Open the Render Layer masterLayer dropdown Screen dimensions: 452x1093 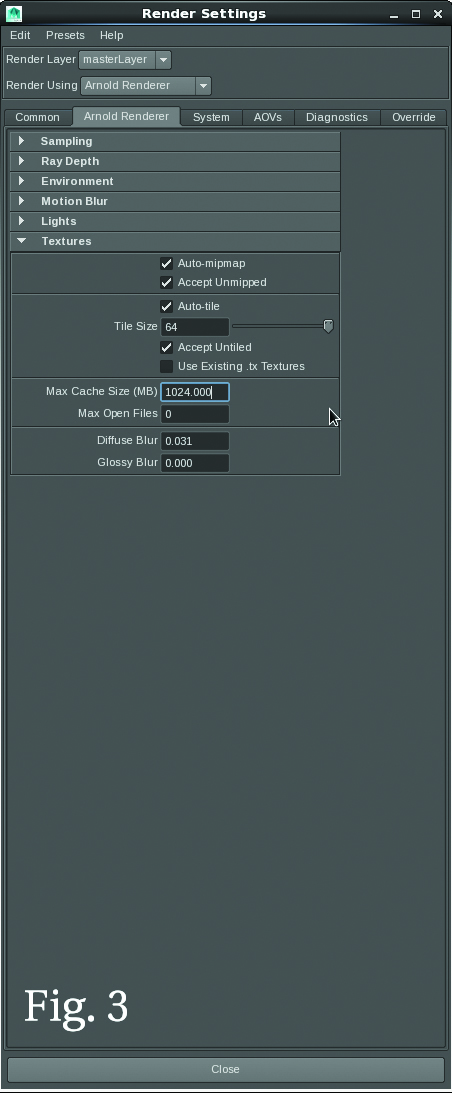pyautogui.click(x=125, y=60)
